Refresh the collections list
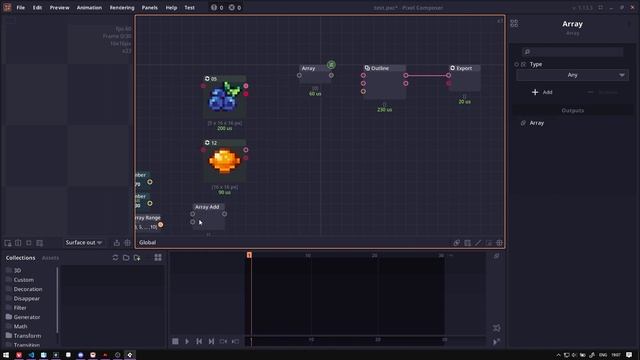This screenshot has width=640, height=360. [x=115, y=258]
